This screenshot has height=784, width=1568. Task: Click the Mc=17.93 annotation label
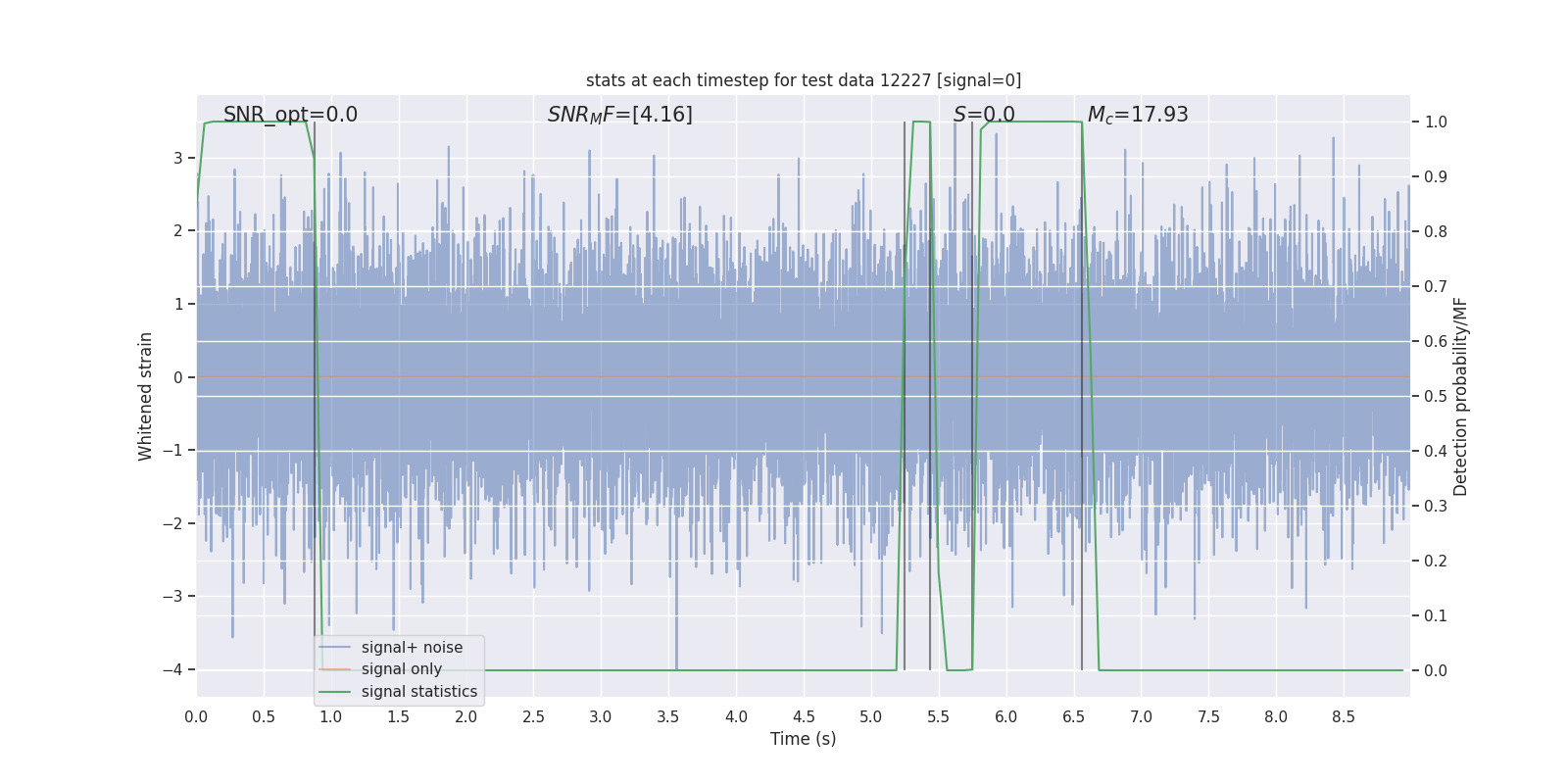[x=1138, y=115]
